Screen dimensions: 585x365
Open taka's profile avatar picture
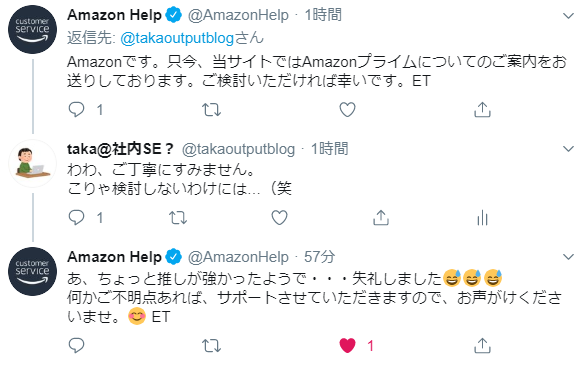click(32, 163)
